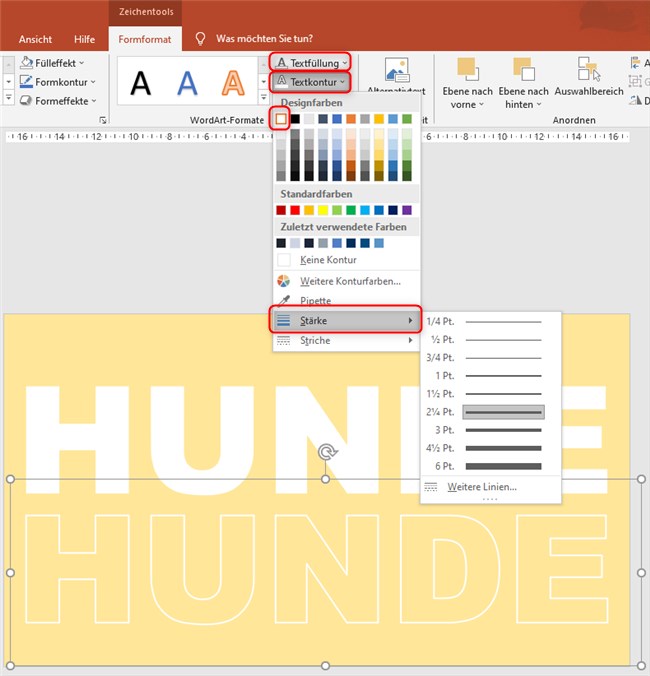Screen dimensions: 650x676
Task: Pick the white design color swatch
Action: tap(281, 119)
